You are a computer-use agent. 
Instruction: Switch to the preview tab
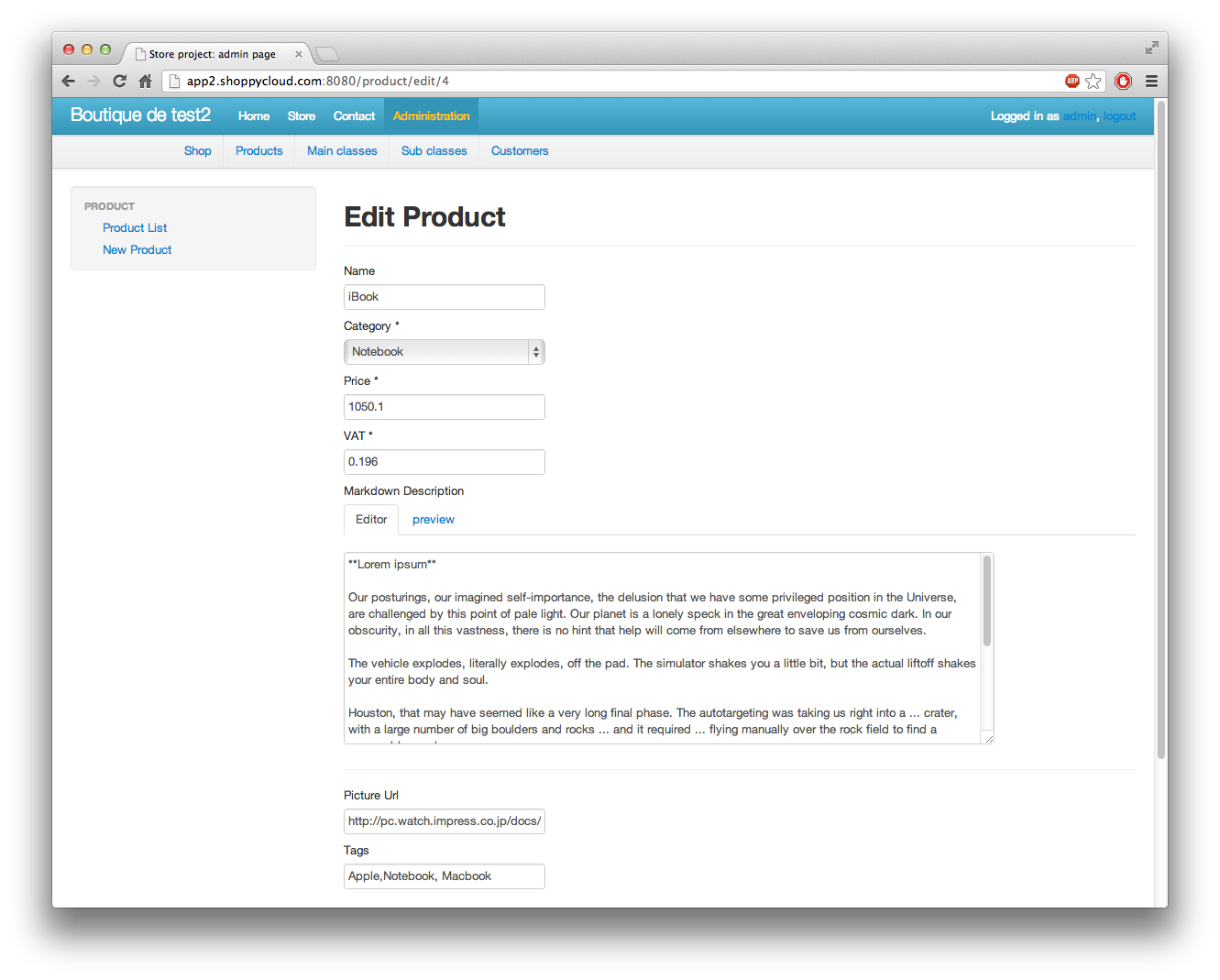point(433,520)
